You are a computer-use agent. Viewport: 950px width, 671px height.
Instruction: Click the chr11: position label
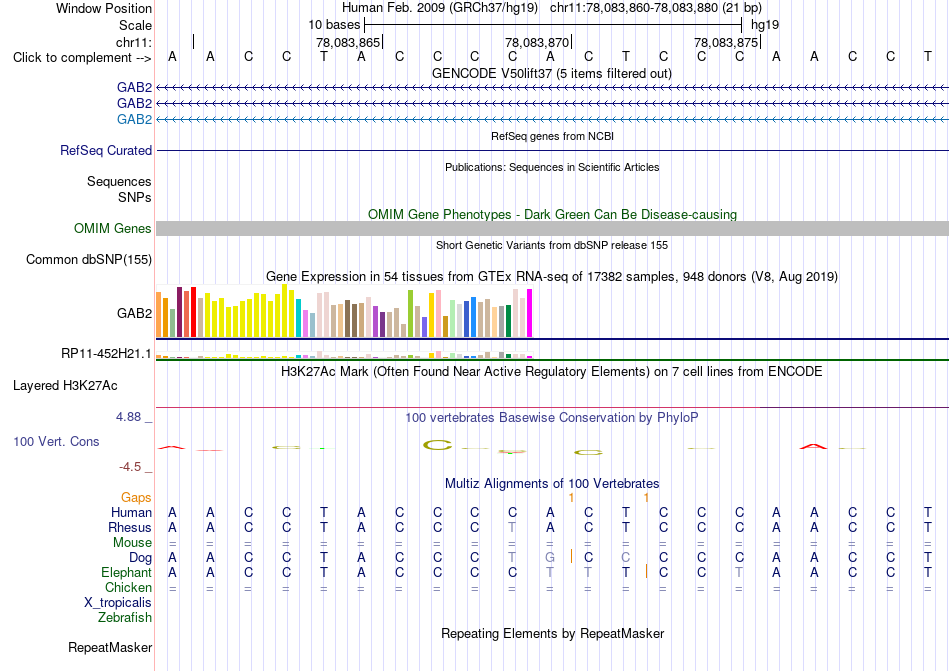point(133,42)
